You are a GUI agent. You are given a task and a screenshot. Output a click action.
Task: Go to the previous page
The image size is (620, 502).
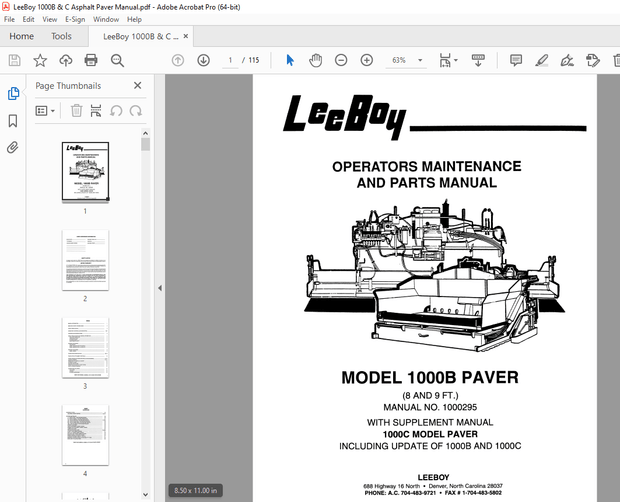point(178,60)
